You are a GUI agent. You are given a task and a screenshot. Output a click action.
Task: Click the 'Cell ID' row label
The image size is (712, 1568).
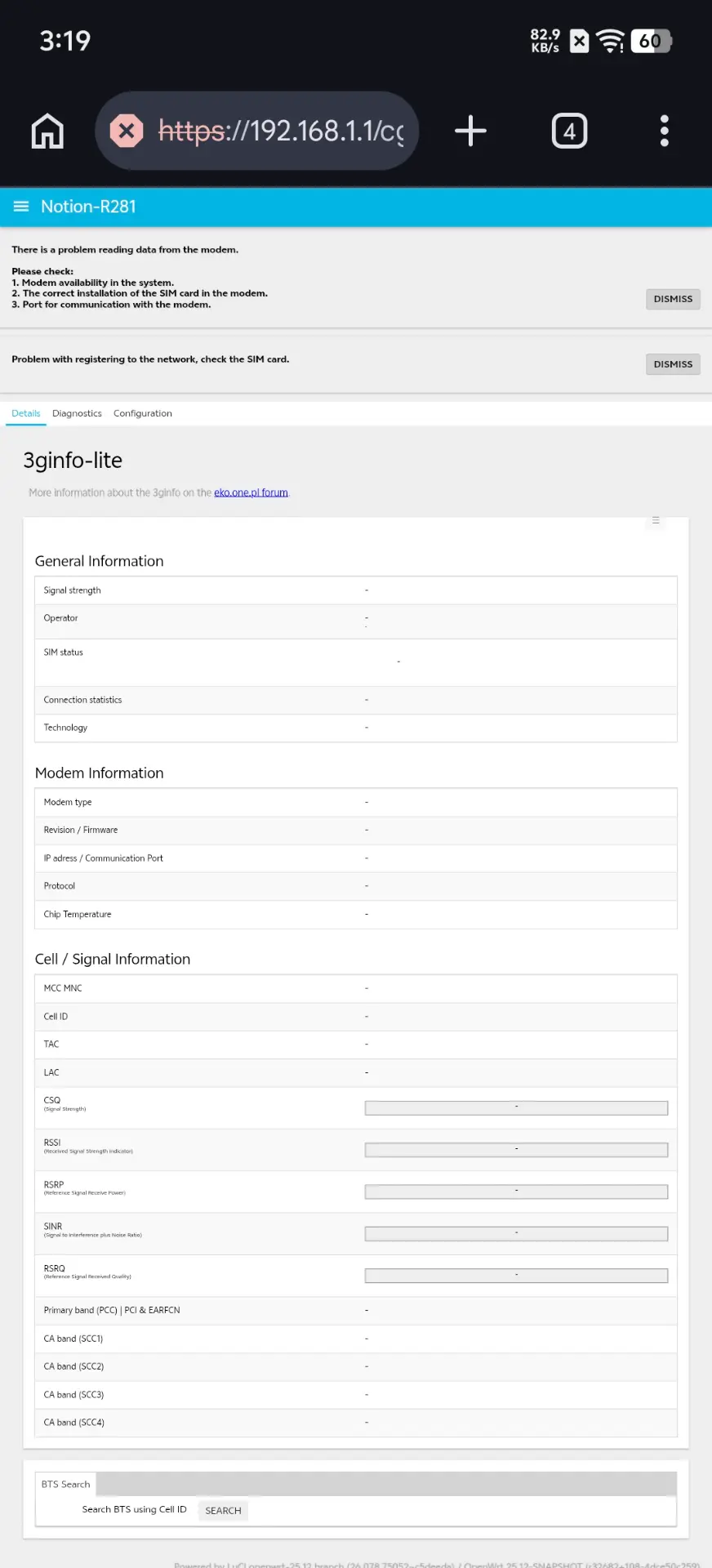pos(56,1017)
